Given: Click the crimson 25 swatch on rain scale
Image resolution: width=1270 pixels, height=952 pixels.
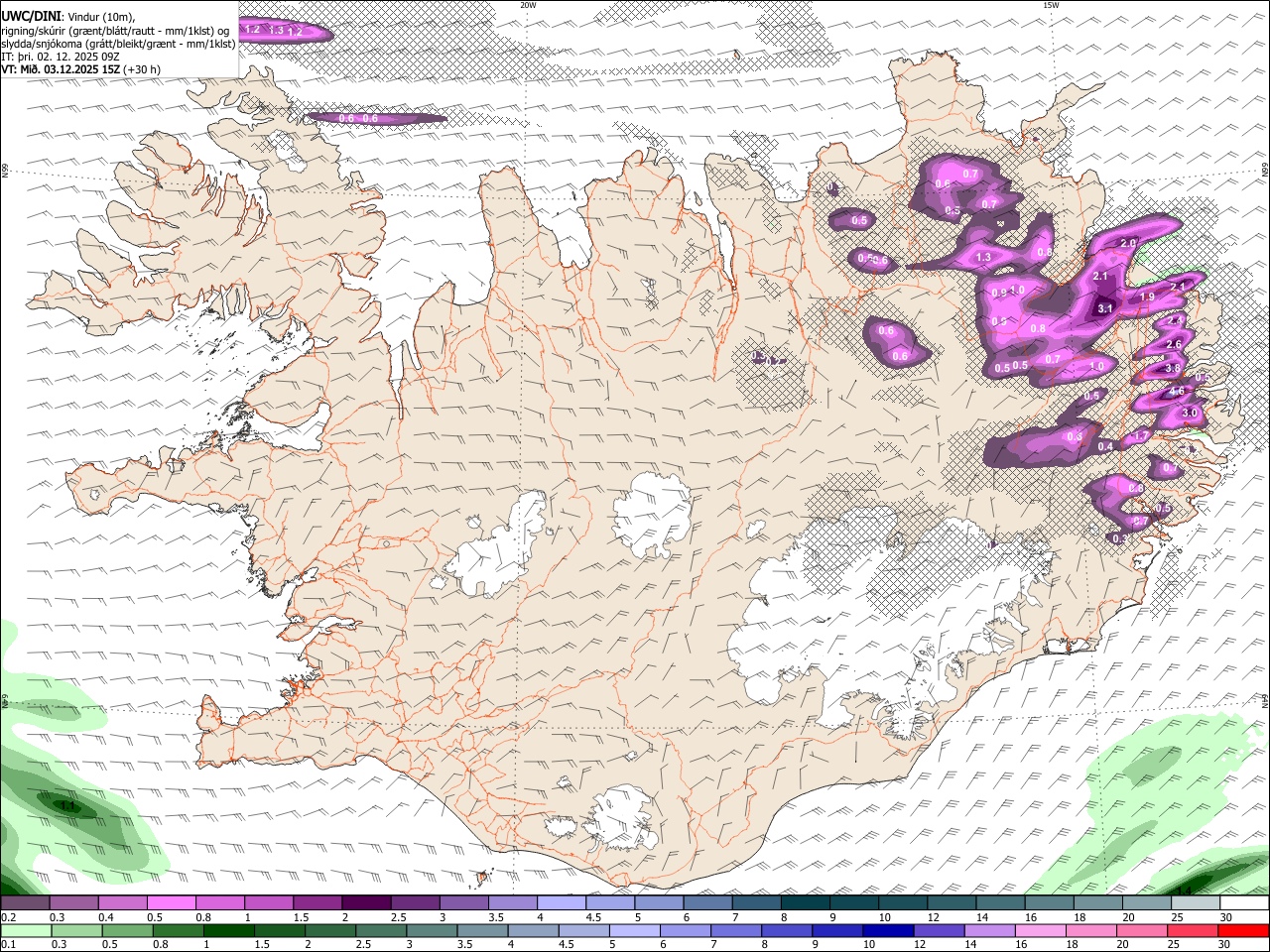Looking at the screenshot, I should [1192, 930].
